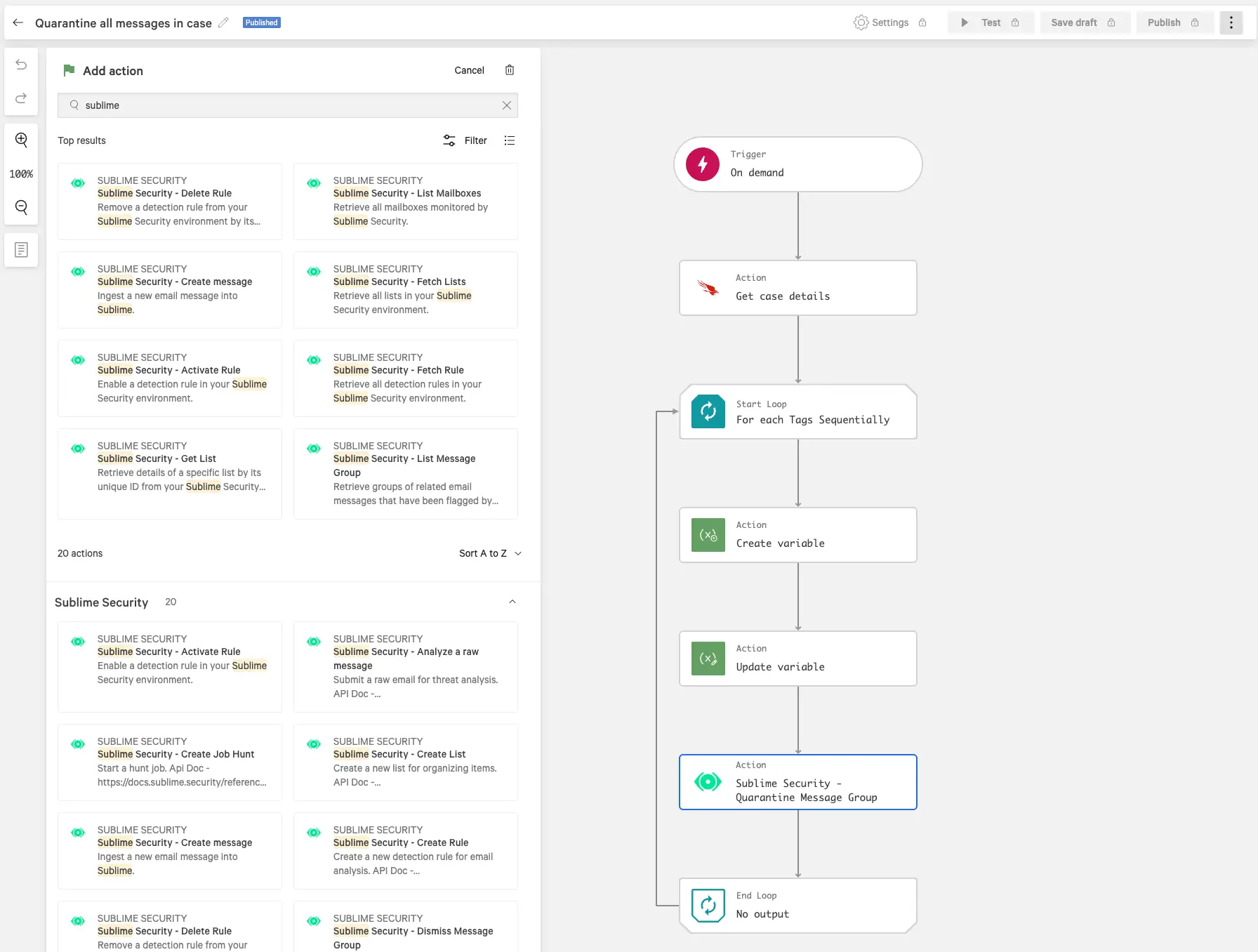Select the End Loop node
Viewport: 1258px width, 952px height.
point(798,906)
